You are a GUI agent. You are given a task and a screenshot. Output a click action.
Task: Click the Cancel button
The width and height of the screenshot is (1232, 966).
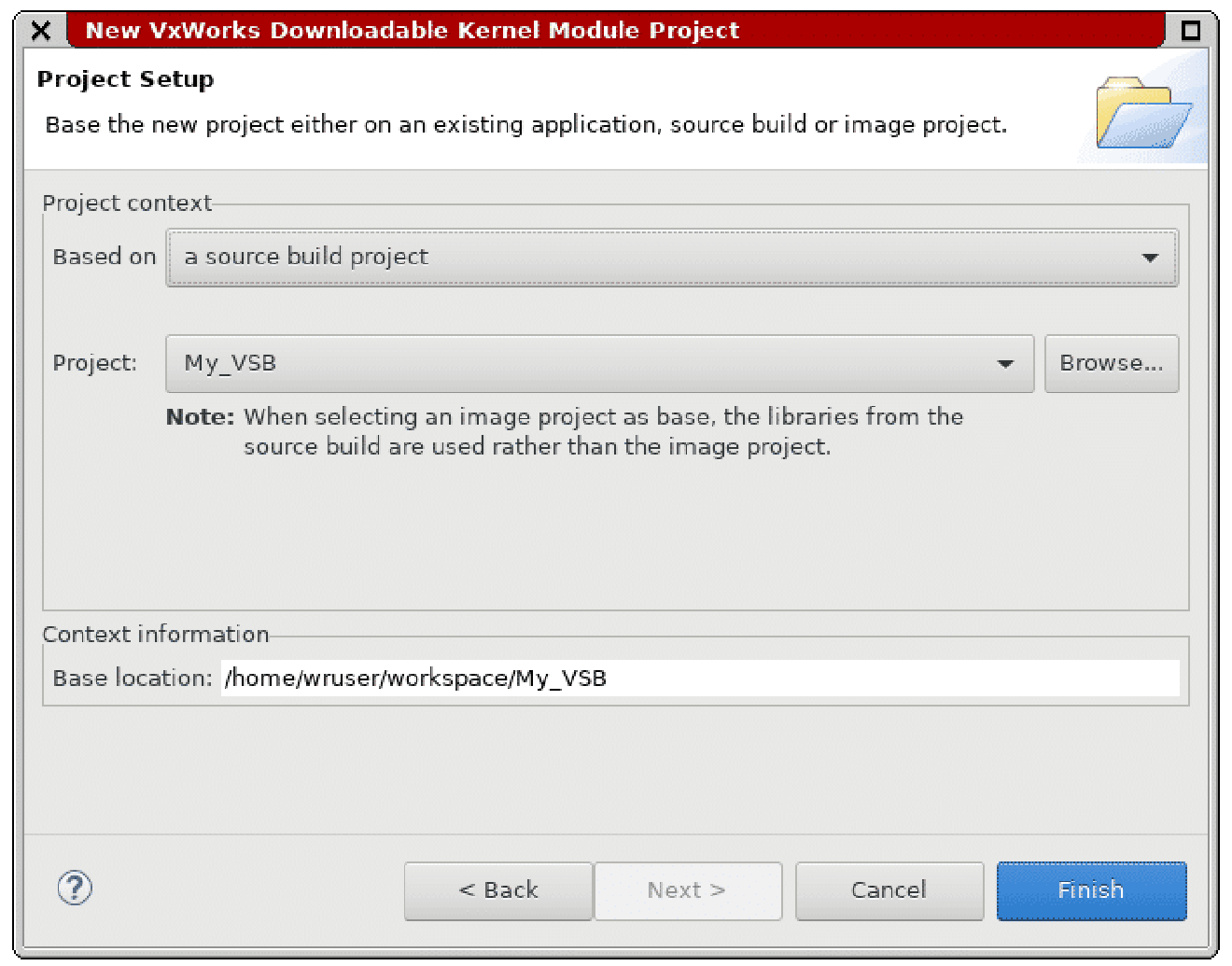click(889, 890)
